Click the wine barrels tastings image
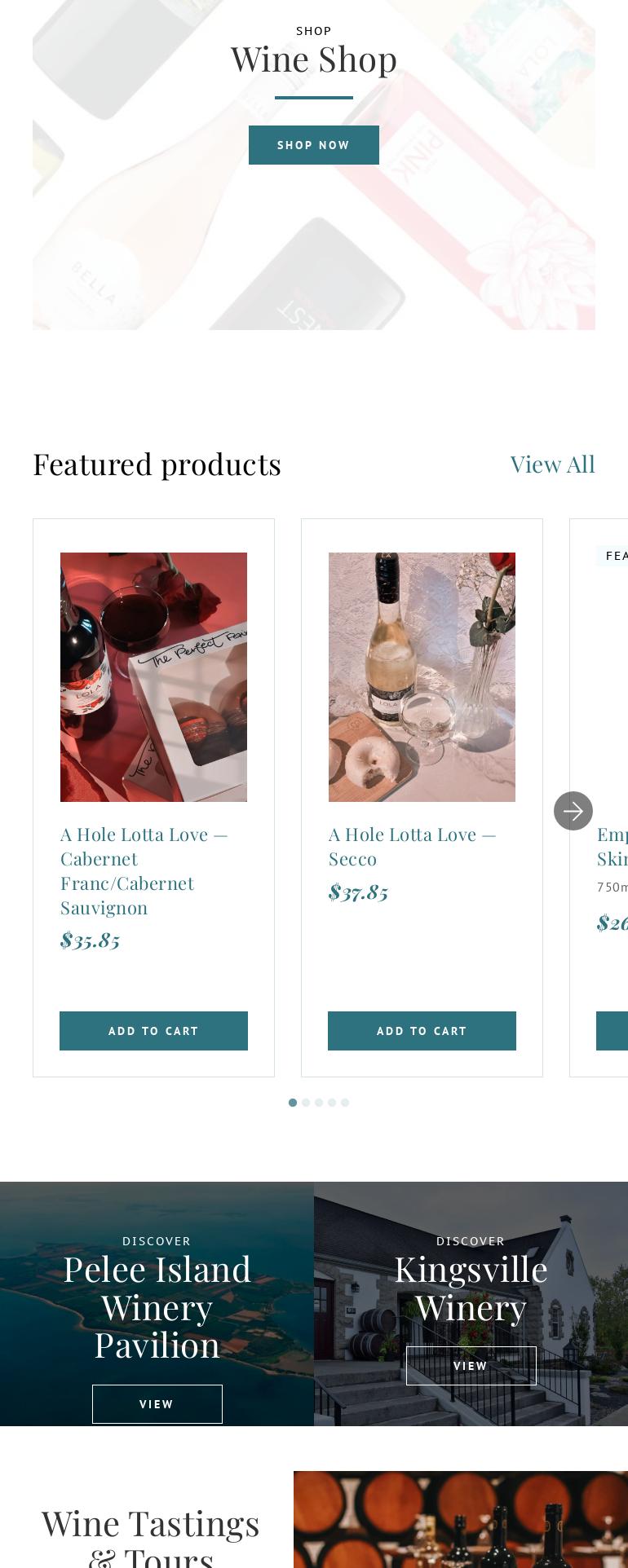The height and width of the screenshot is (1568, 628). click(x=460, y=1520)
